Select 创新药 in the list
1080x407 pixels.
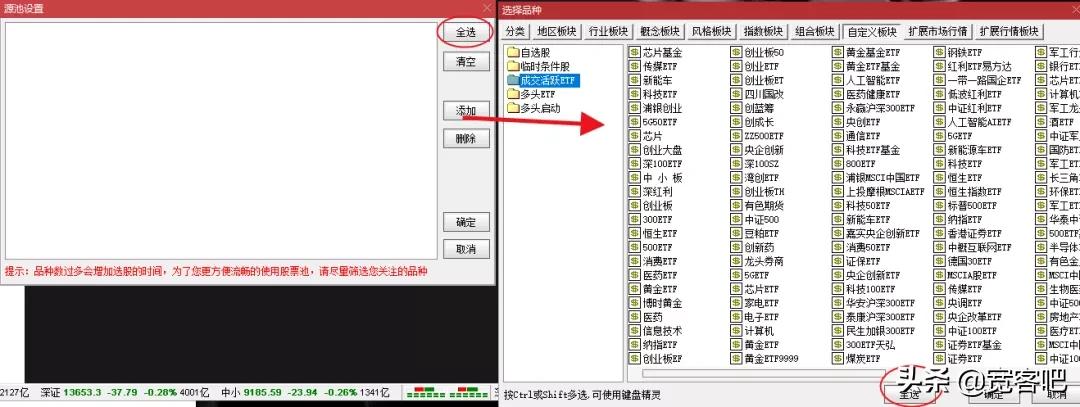(758, 248)
